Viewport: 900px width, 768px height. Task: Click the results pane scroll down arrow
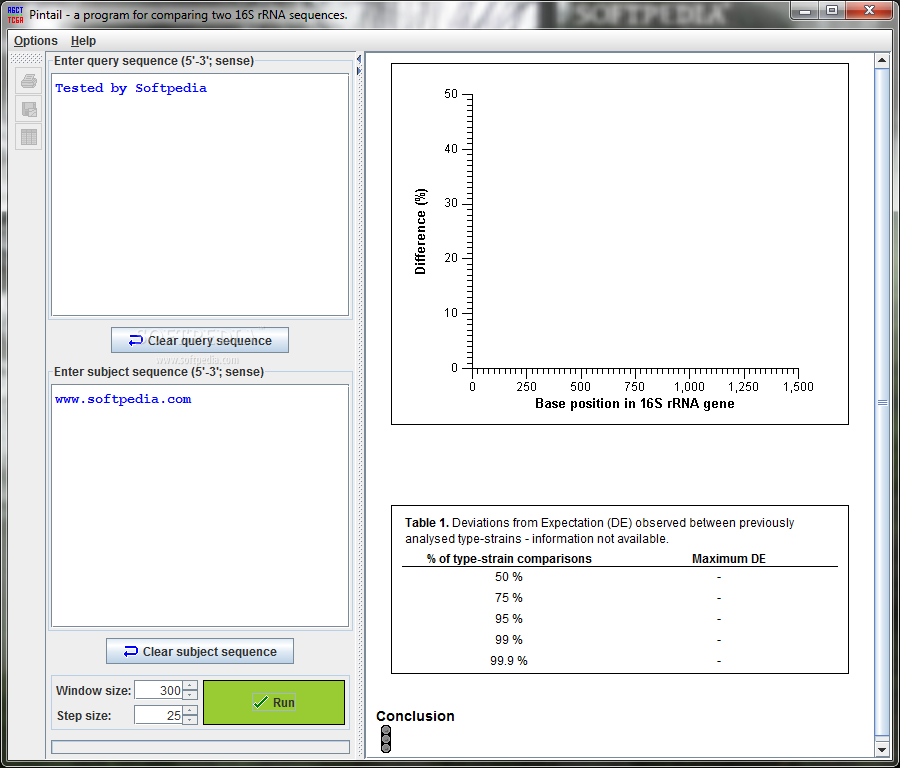[882, 750]
